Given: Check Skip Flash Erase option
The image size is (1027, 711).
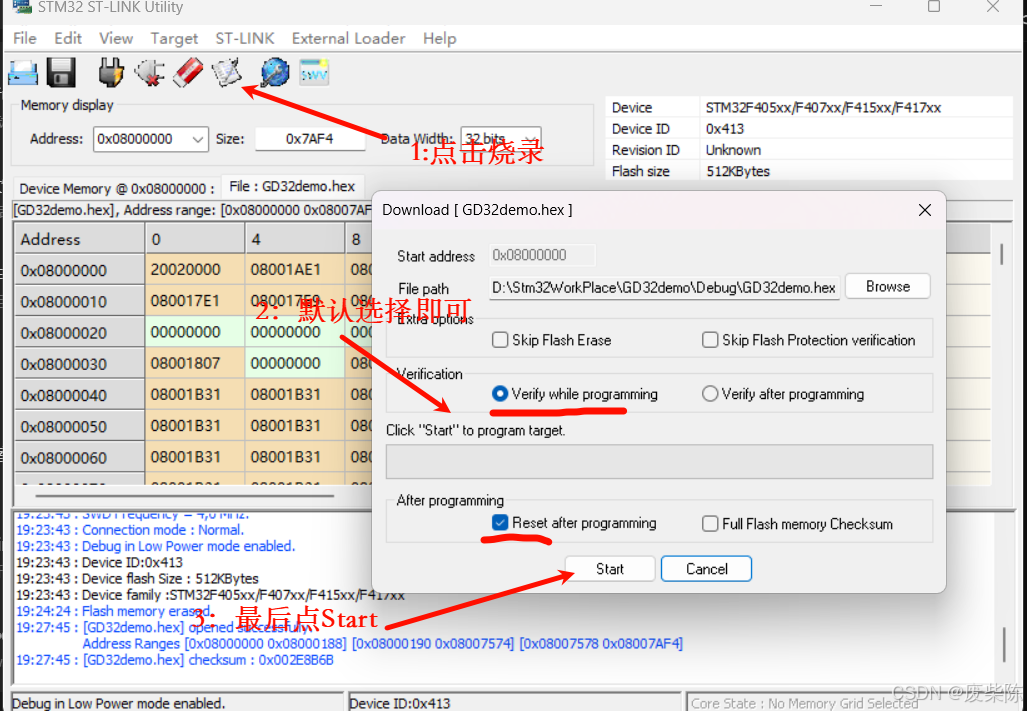Looking at the screenshot, I should pyautogui.click(x=500, y=340).
